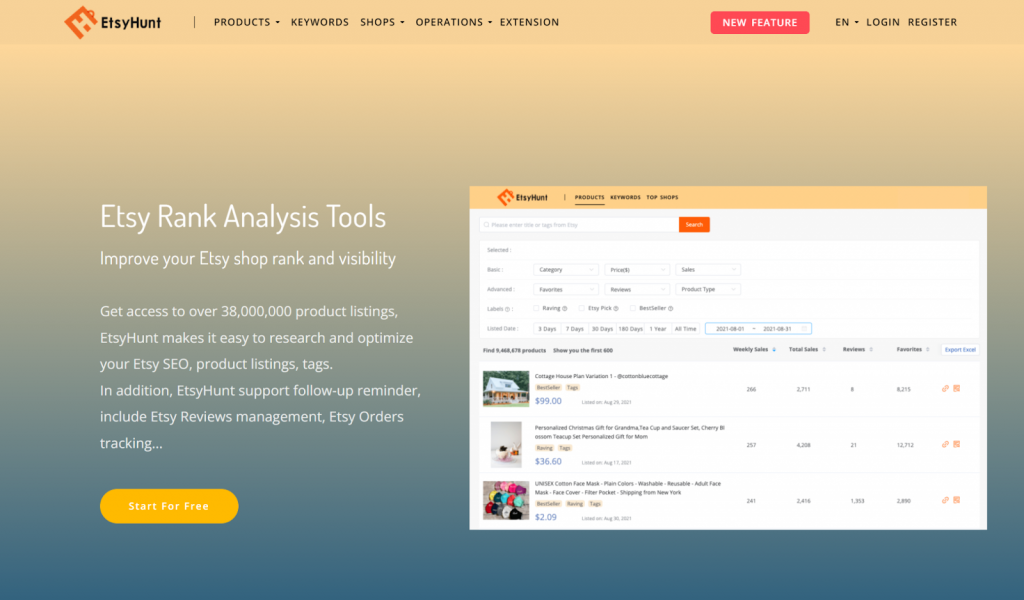Click link icon for Cottage House Plan row
Viewport: 1024px width, 600px height.
(x=945, y=388)
